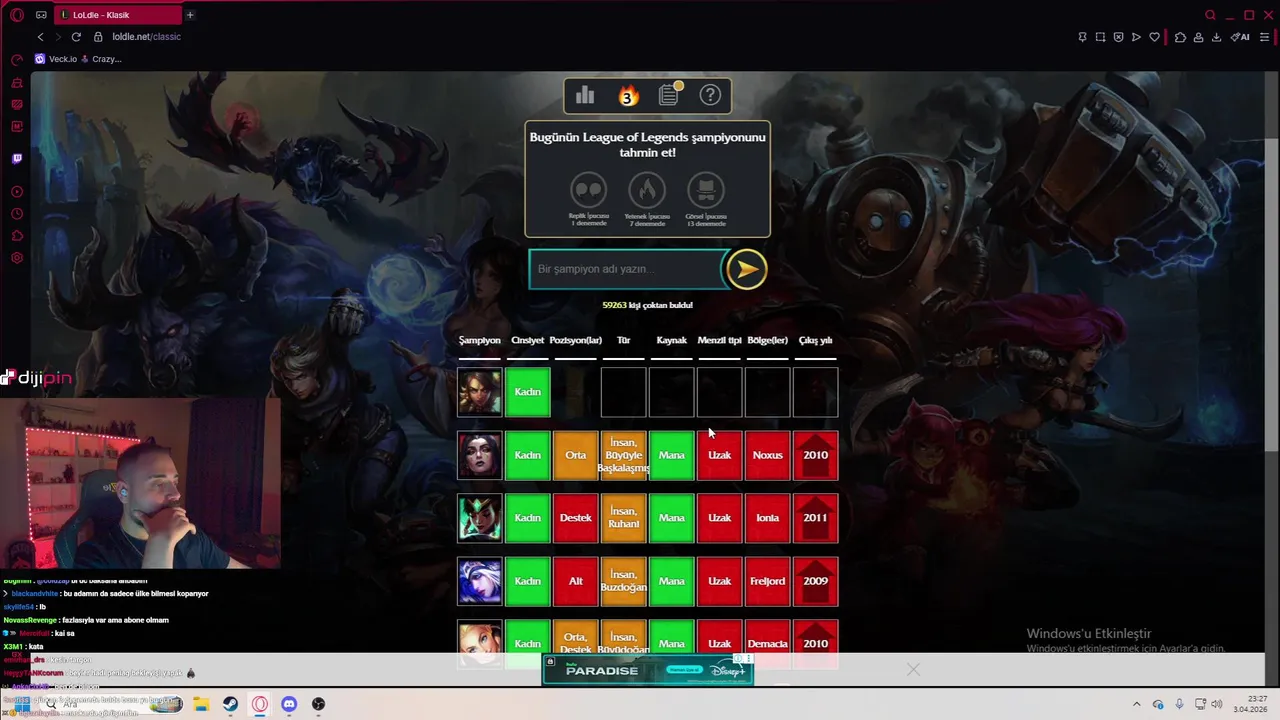The height and width of the screenshot is (720, 1280).
Task: Open the AI assistant icon in toolbar
Action: point(1240,37)
